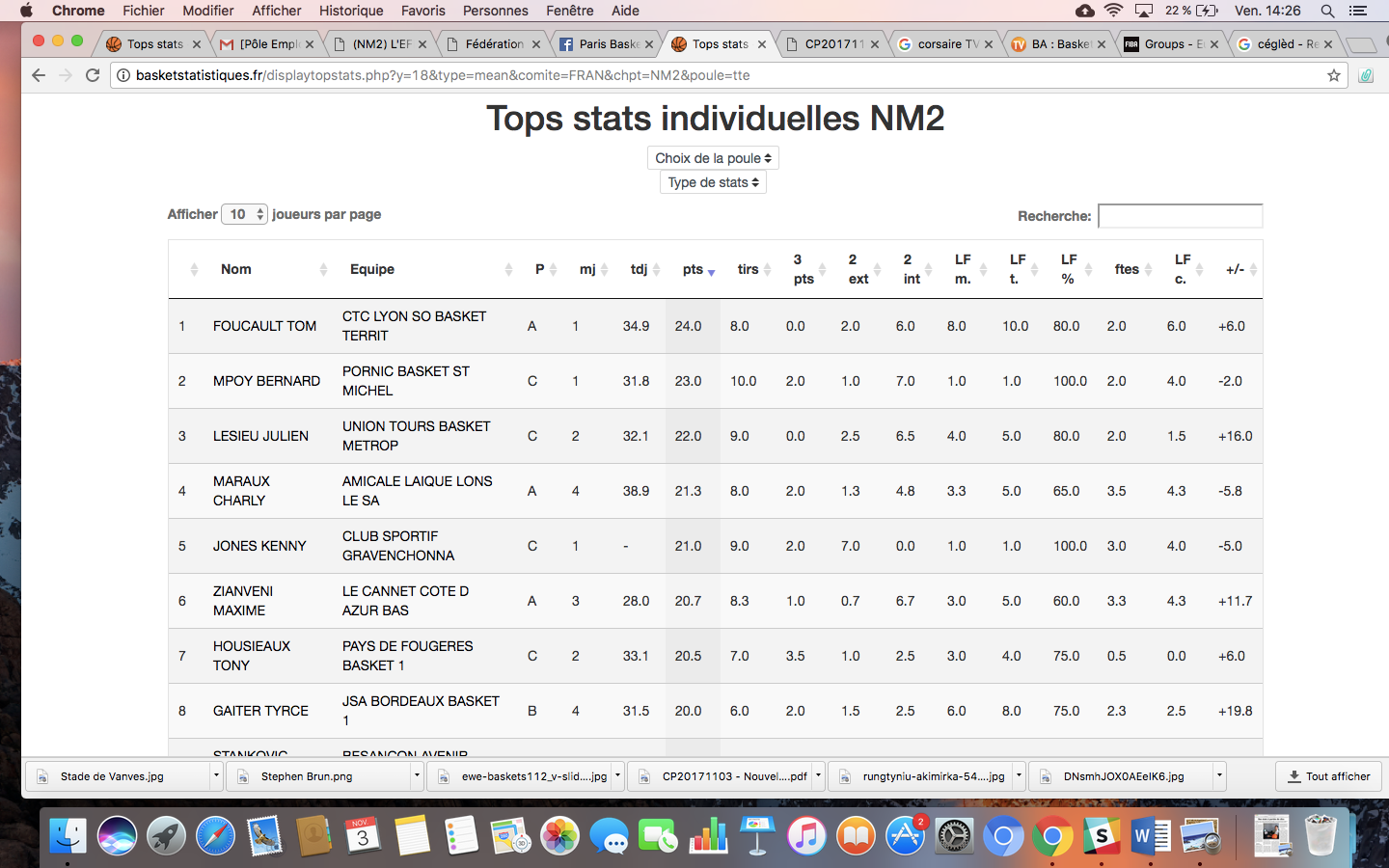Go back with the browser back arrow
This screenshot has height=868, width=1389.
coord(39,75)
